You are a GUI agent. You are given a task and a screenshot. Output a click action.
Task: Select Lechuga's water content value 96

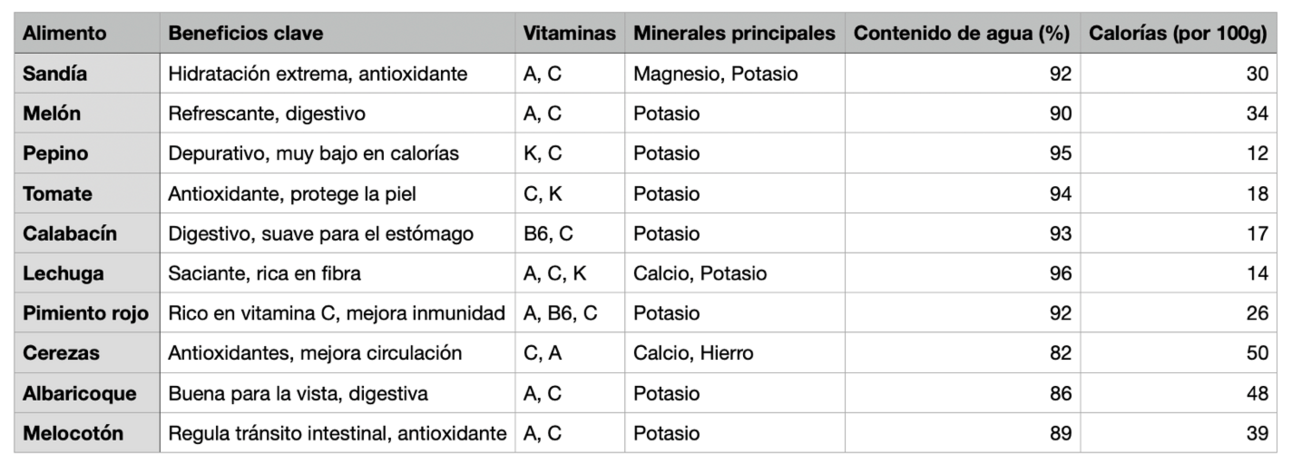coord(962,274)
